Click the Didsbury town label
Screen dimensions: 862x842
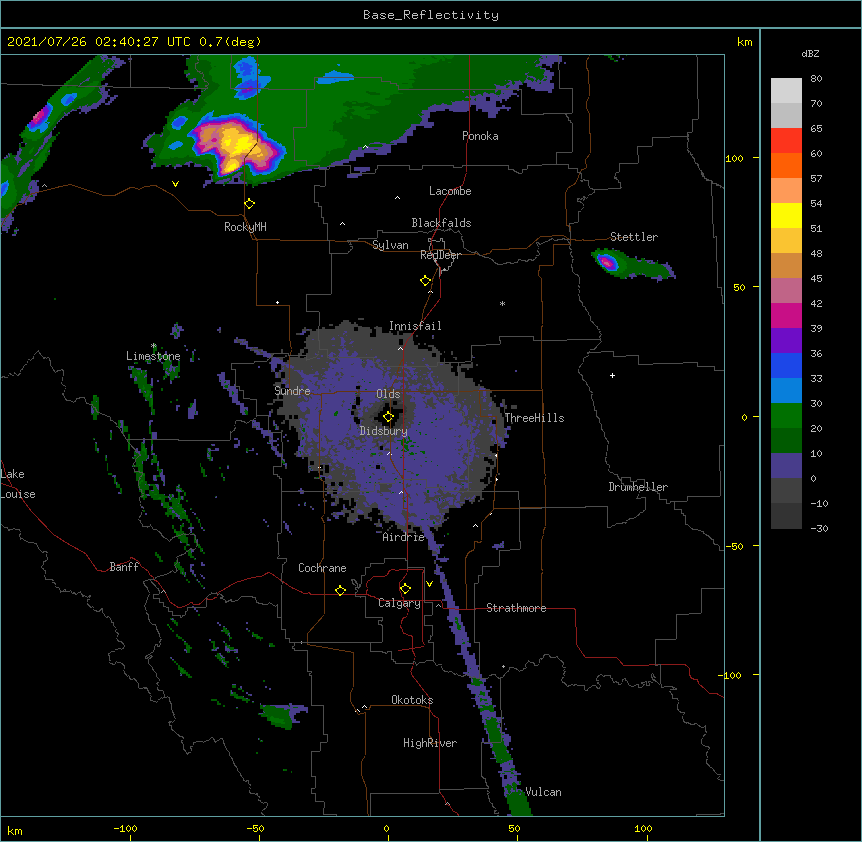coord(383,431)
